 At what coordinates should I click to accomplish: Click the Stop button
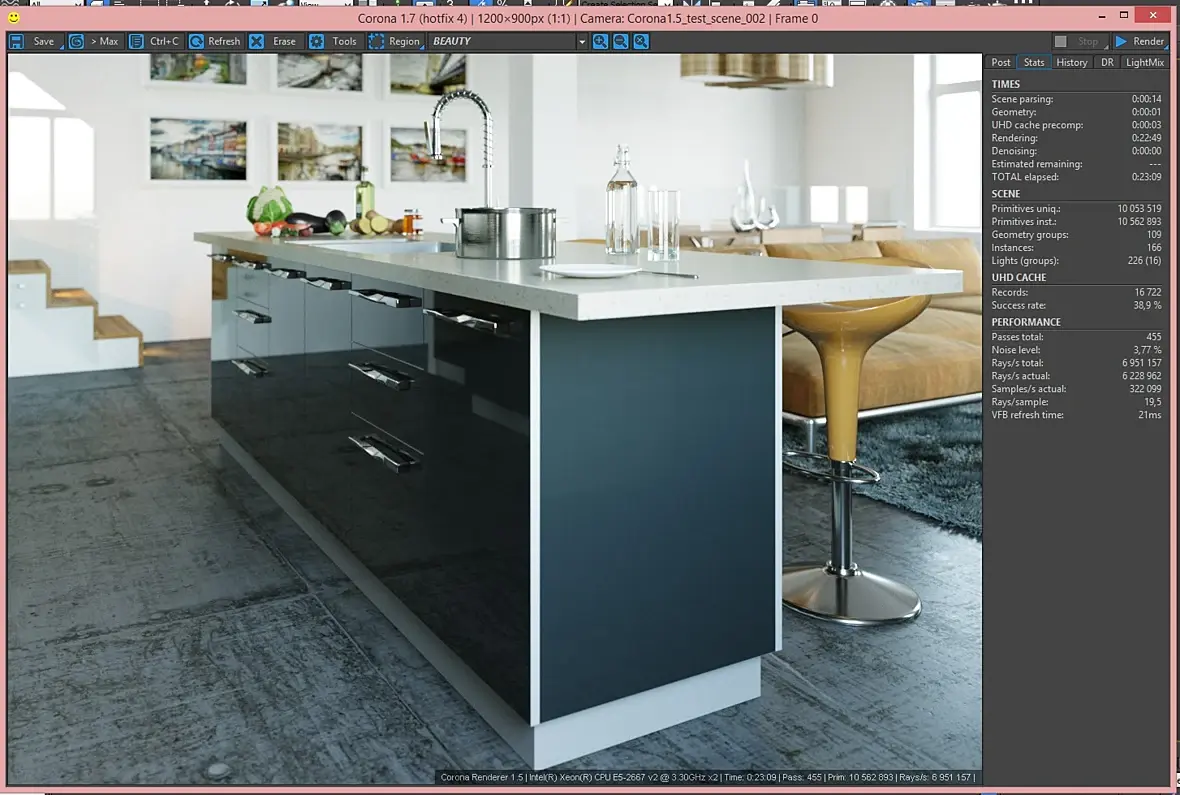1080,41
